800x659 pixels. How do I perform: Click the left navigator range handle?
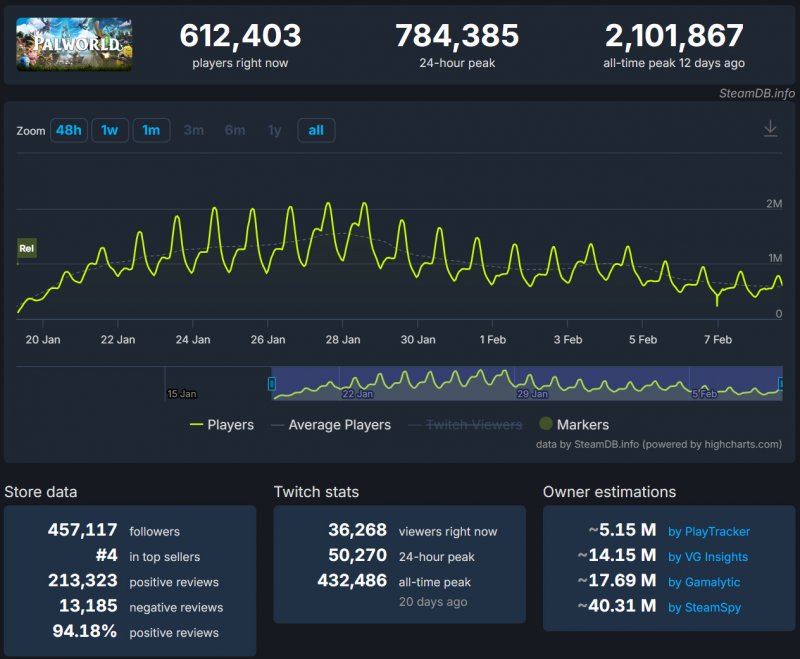point(272,384)
